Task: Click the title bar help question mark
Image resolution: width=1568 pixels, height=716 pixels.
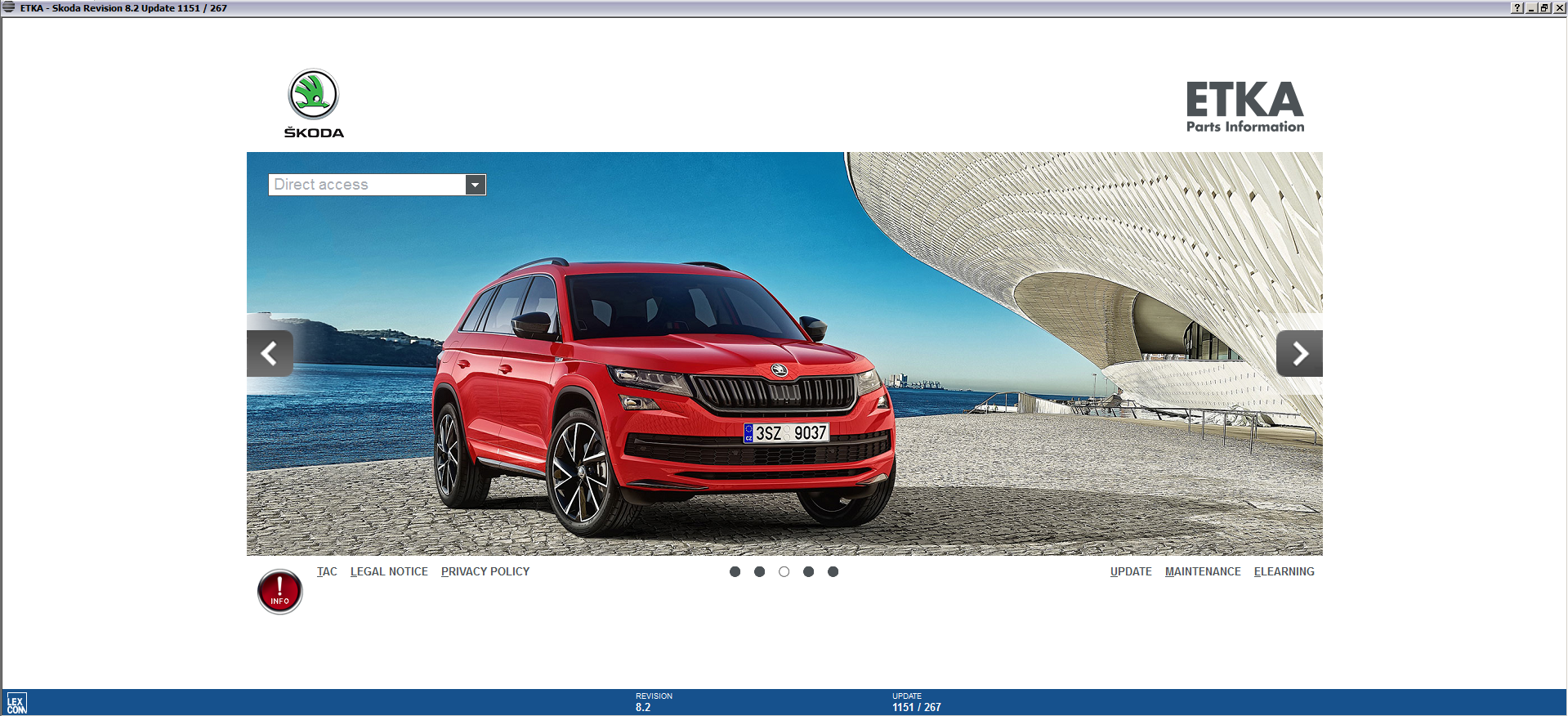Action: coord(1517,7)
